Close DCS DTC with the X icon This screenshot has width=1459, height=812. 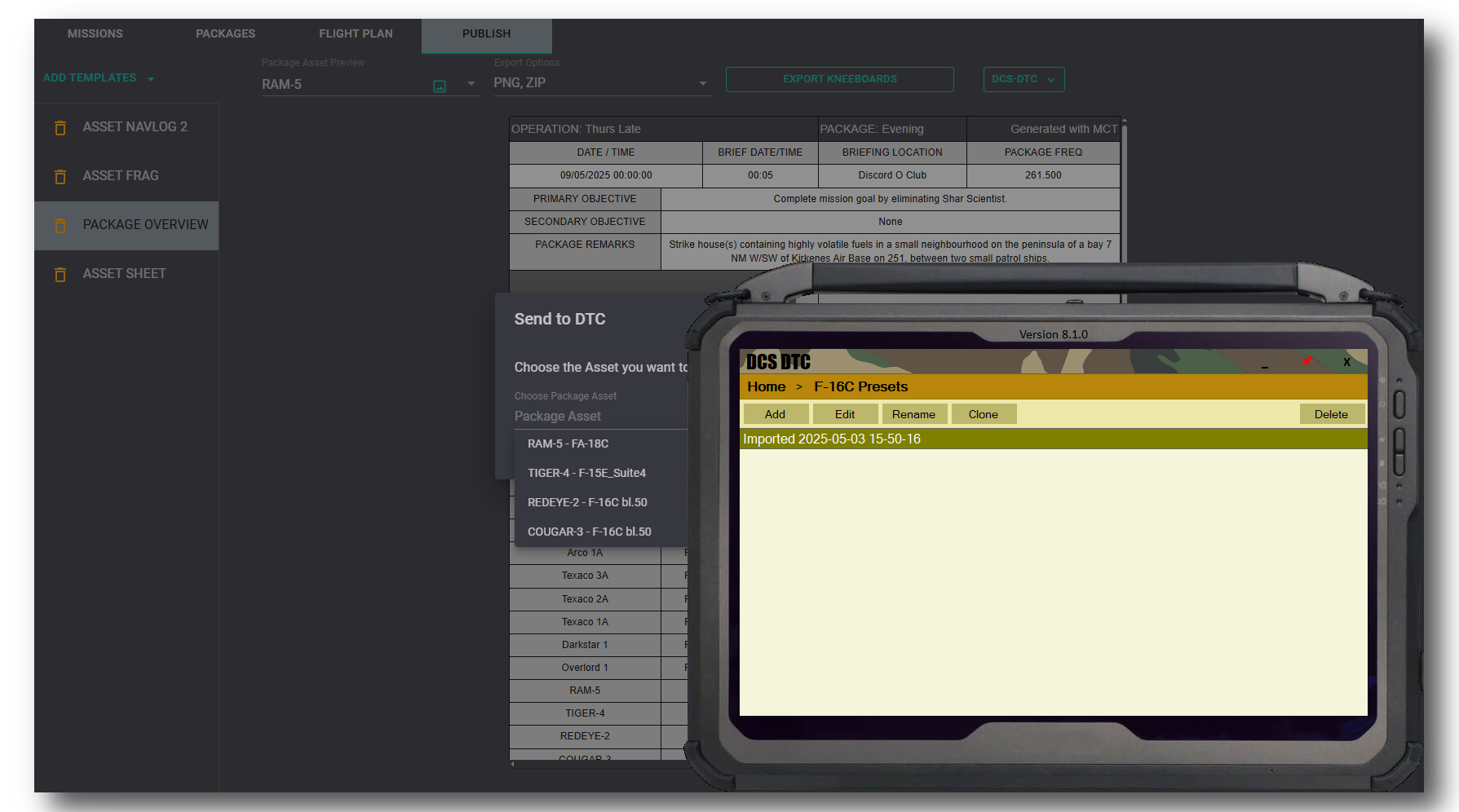coord(1346,362)
